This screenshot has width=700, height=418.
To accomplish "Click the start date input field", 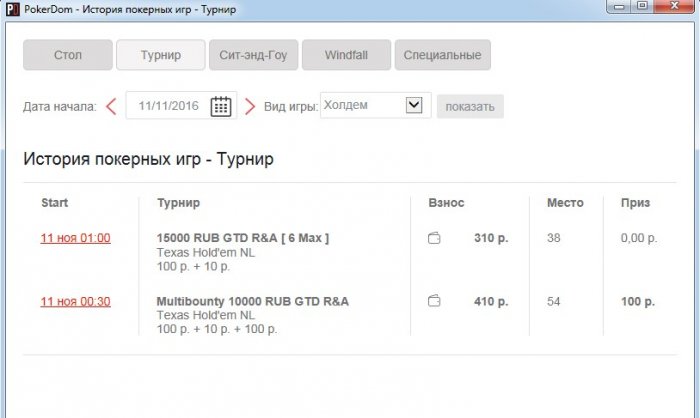I will coord(167,106).
